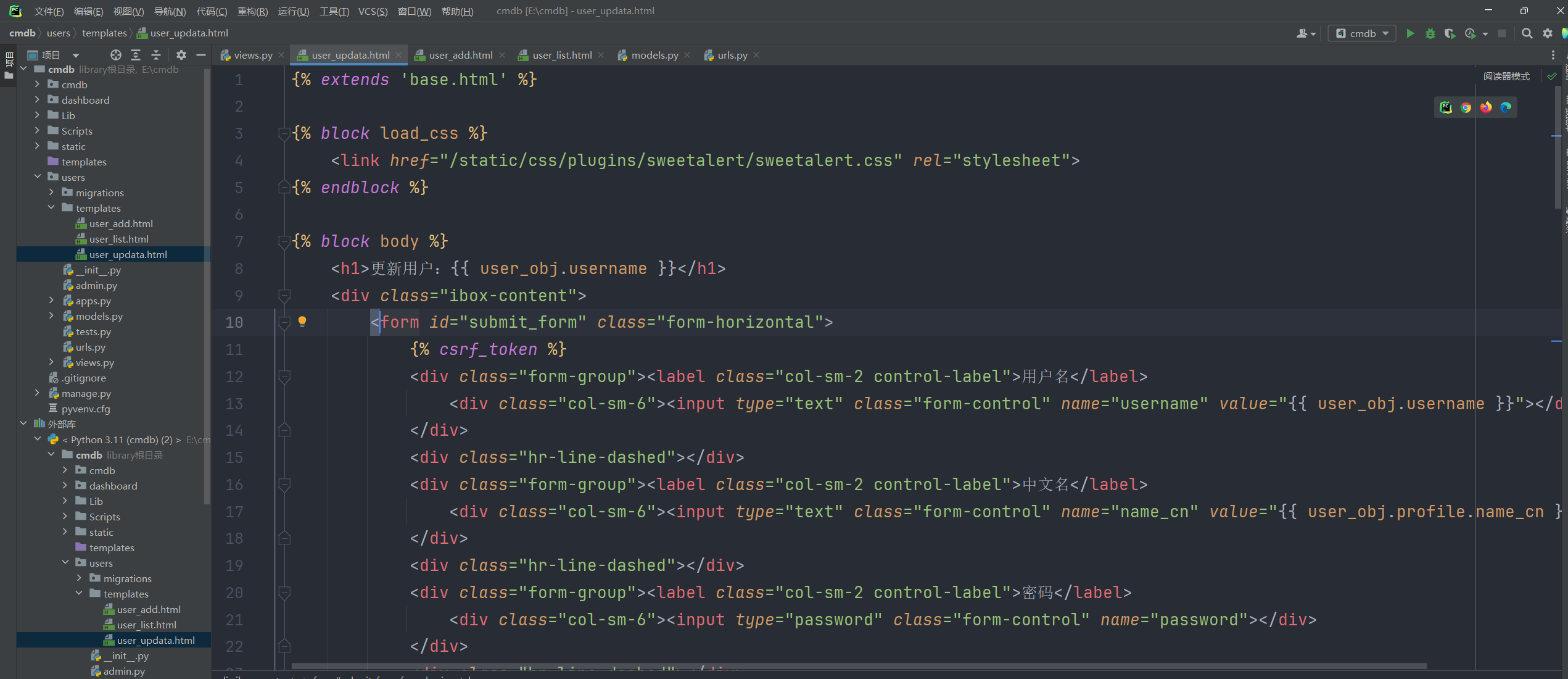Open the project panel options gear
The width and height of the screenshot is (1568, 679).
point(181,55)
